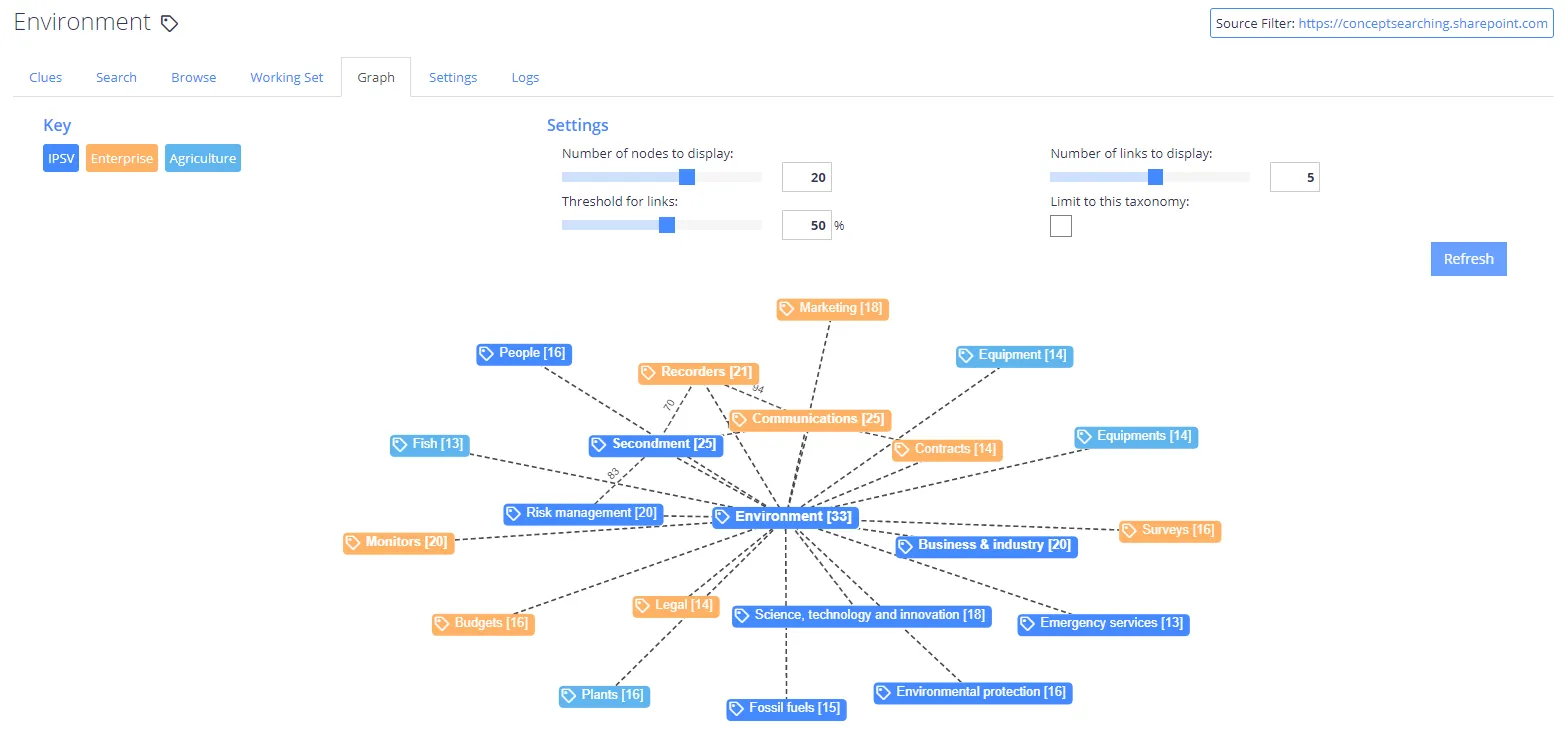Click the tag icon beside Environment title

170,23
